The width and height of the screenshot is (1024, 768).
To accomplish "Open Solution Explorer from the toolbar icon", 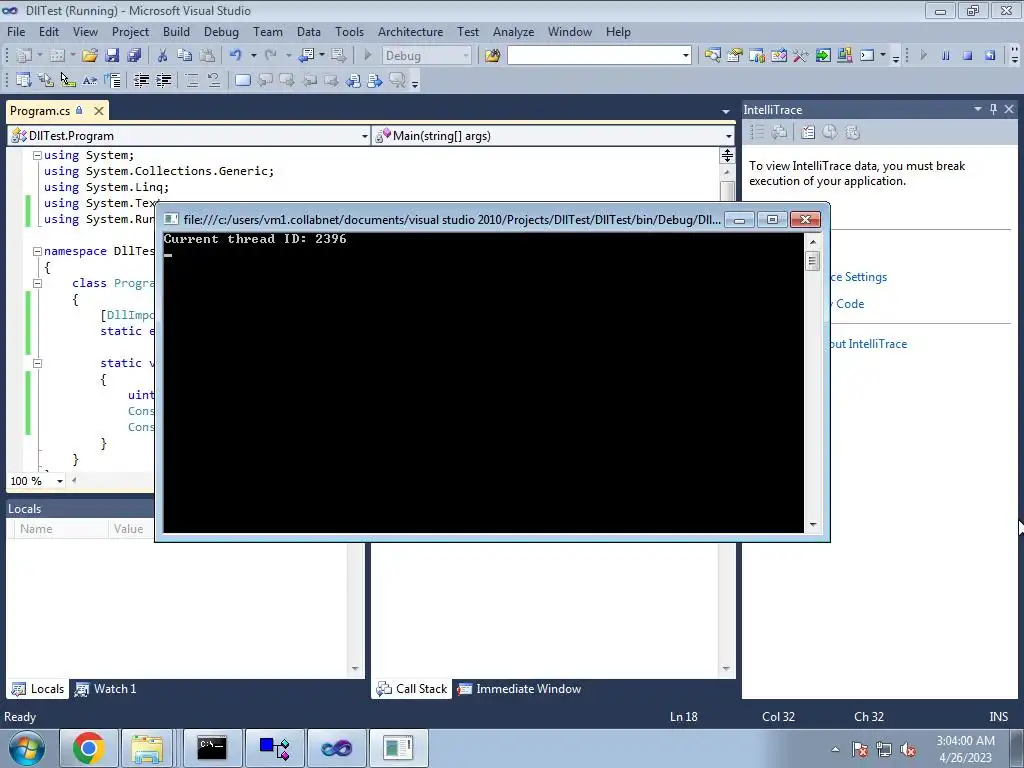I will click(712, 56).
